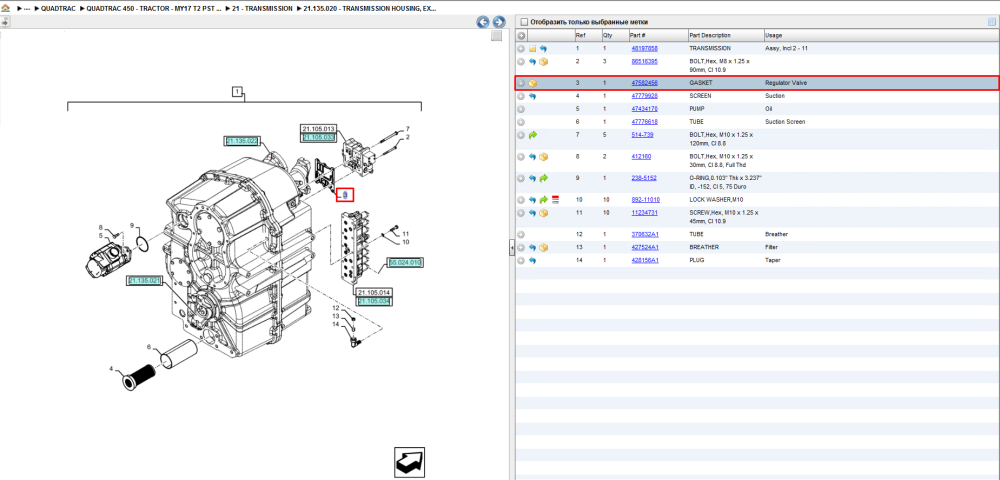Screen dimensions: 1000x480
Task: Open 21.135.020 TRANSMISSION HOUSING breadcrumb item
Action: point(368,10)
